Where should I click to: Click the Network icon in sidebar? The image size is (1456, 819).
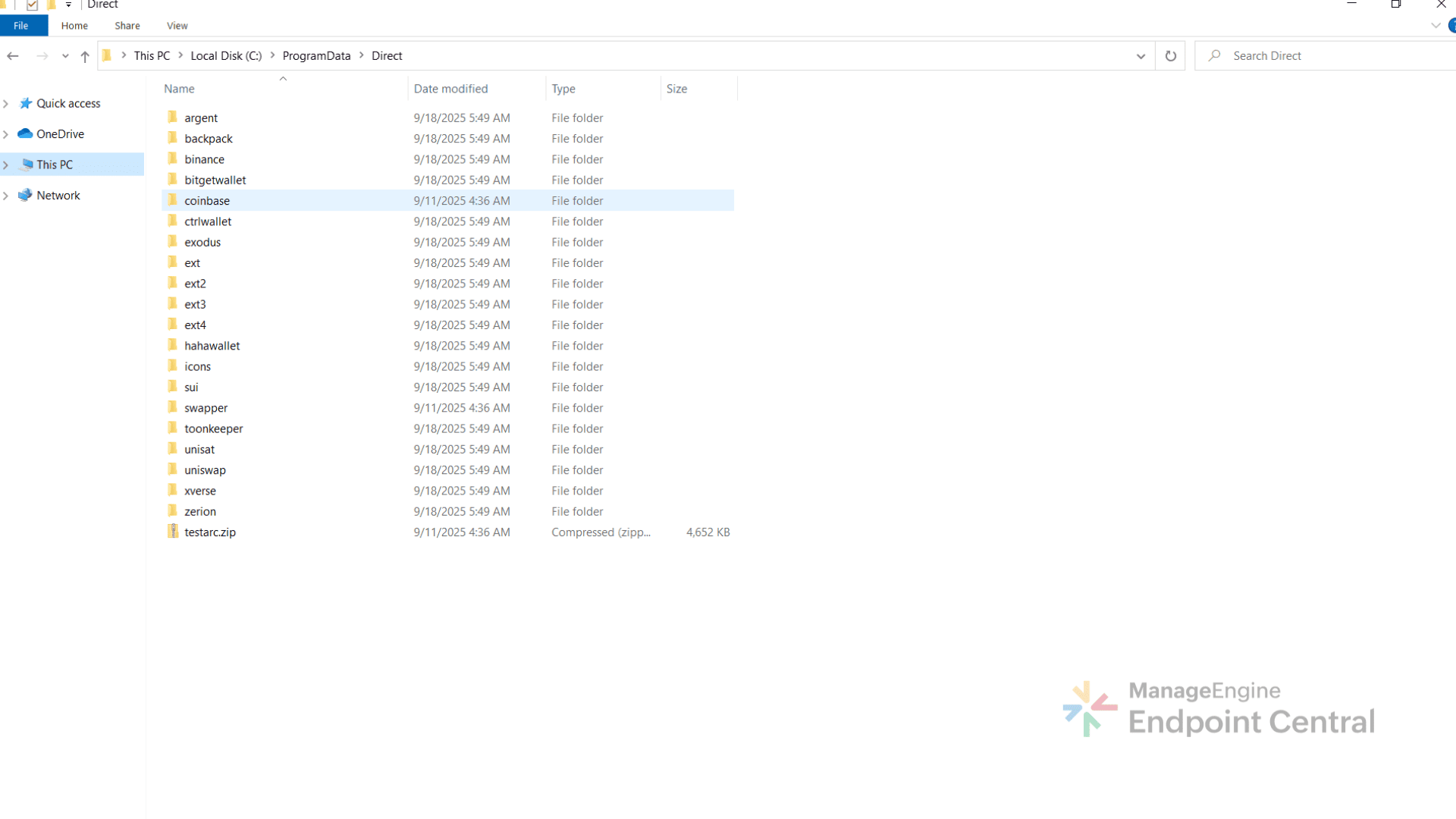tap(25, 196)
